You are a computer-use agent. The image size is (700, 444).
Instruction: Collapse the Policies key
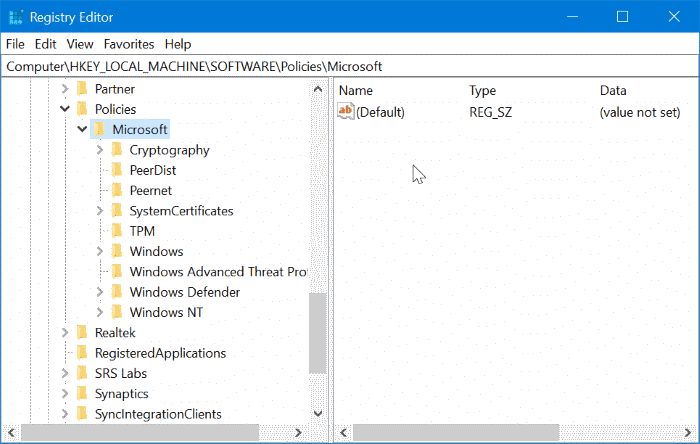point(65,109)
